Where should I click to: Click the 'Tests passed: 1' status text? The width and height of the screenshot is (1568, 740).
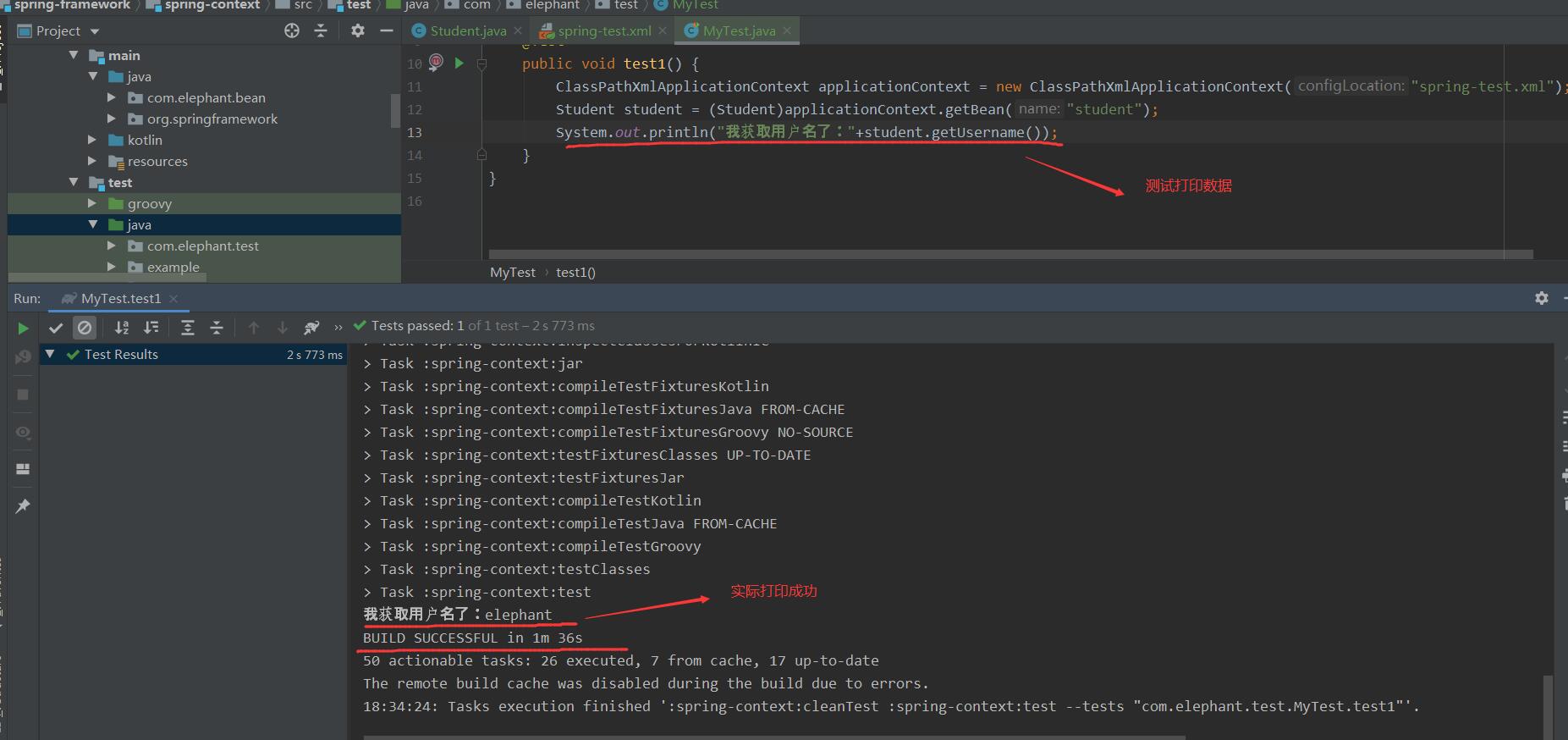(x=417, y=325)
